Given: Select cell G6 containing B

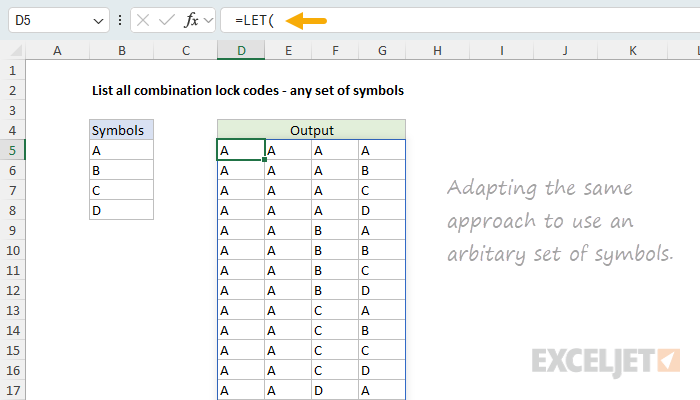Looking at the screenshot, I should tap(382, 171).
